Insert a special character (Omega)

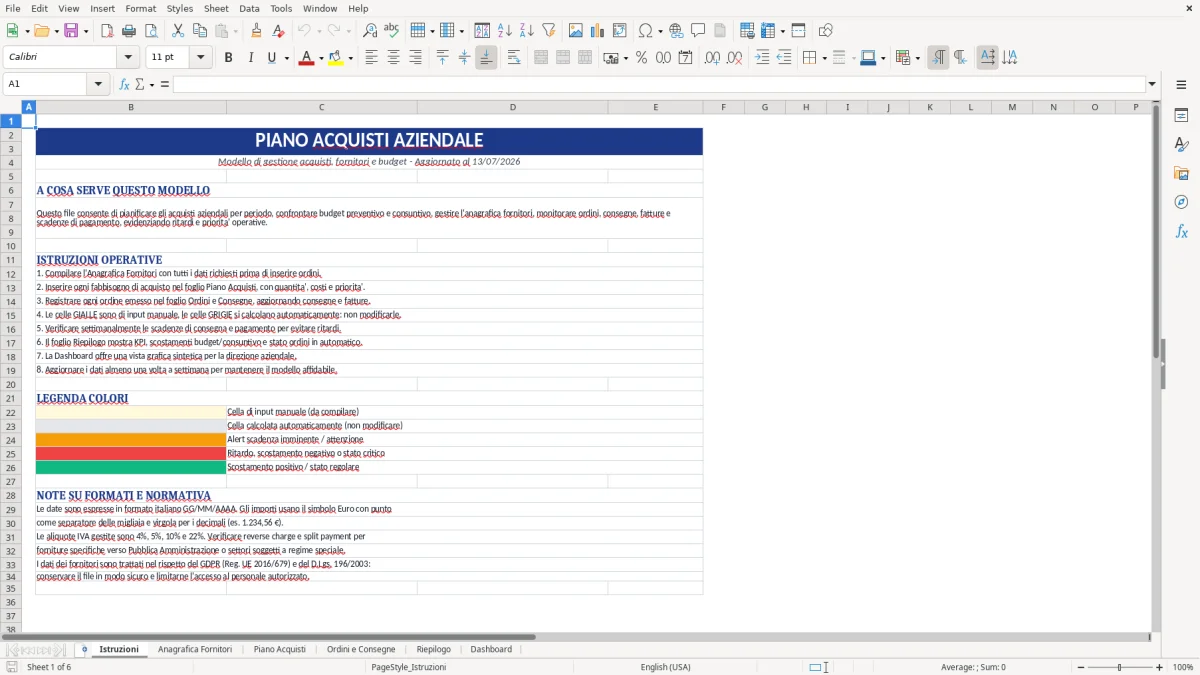click(x=645, y=31)
